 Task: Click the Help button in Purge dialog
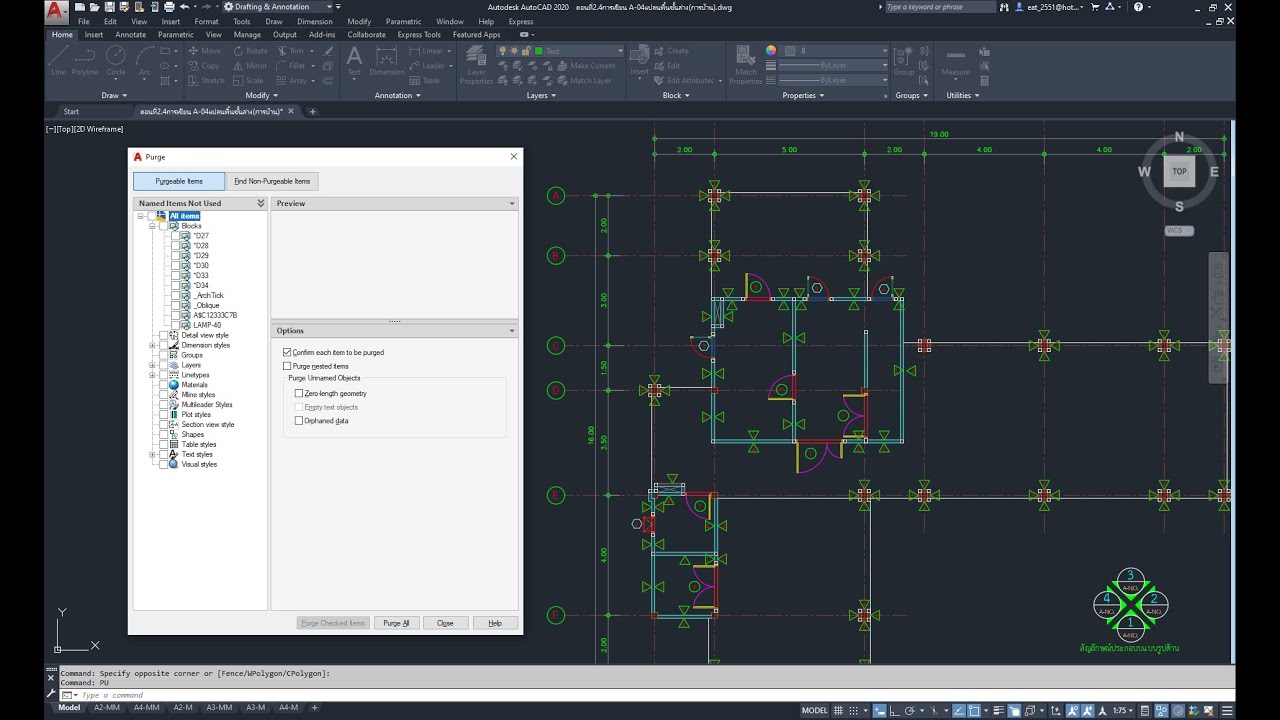point(494,623)
